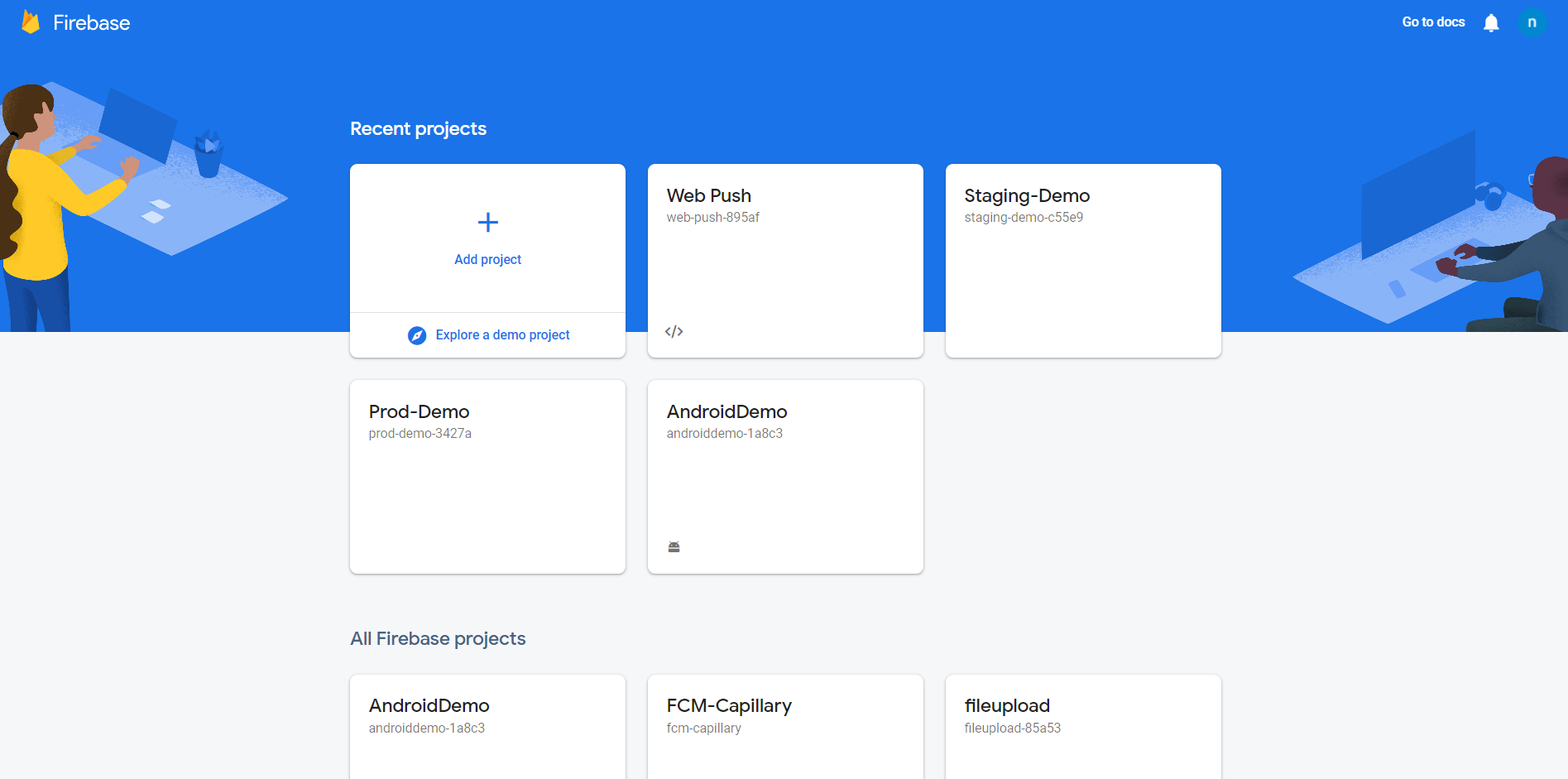Open the notifications bell icon

(1491, 22)
